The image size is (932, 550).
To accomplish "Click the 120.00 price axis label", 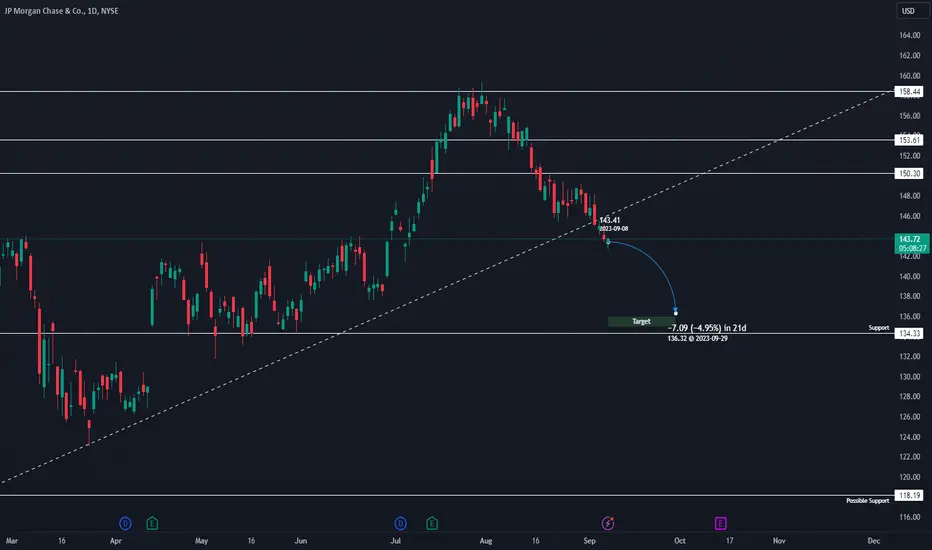I will point(909,477).
